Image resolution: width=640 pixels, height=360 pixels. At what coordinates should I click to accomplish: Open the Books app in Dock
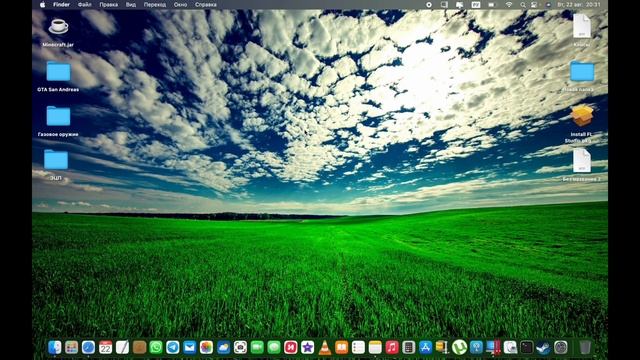(342, 347)
